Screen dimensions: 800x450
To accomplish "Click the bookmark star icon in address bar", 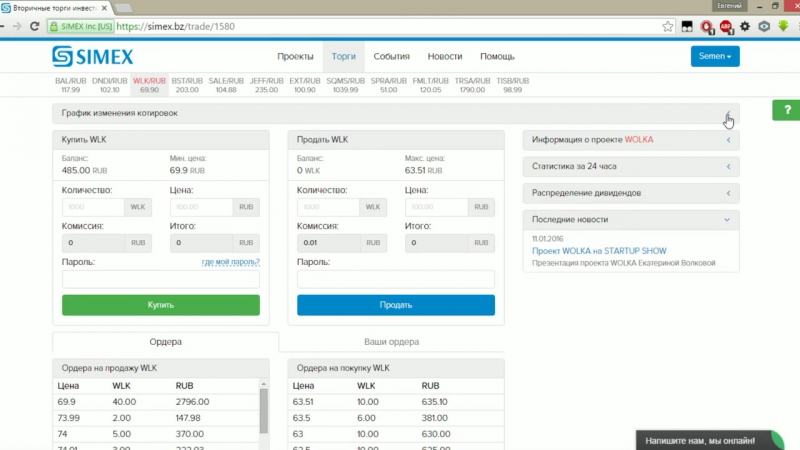I will [667, 27].
